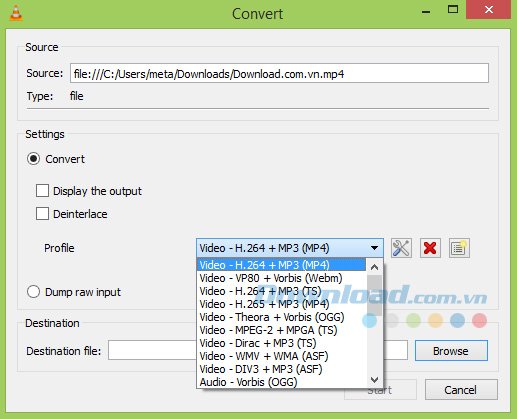The image size is (517, 419).
Task: Maximize the Convert dialog window
Action: pyautogui.click(x=452, y=10)
